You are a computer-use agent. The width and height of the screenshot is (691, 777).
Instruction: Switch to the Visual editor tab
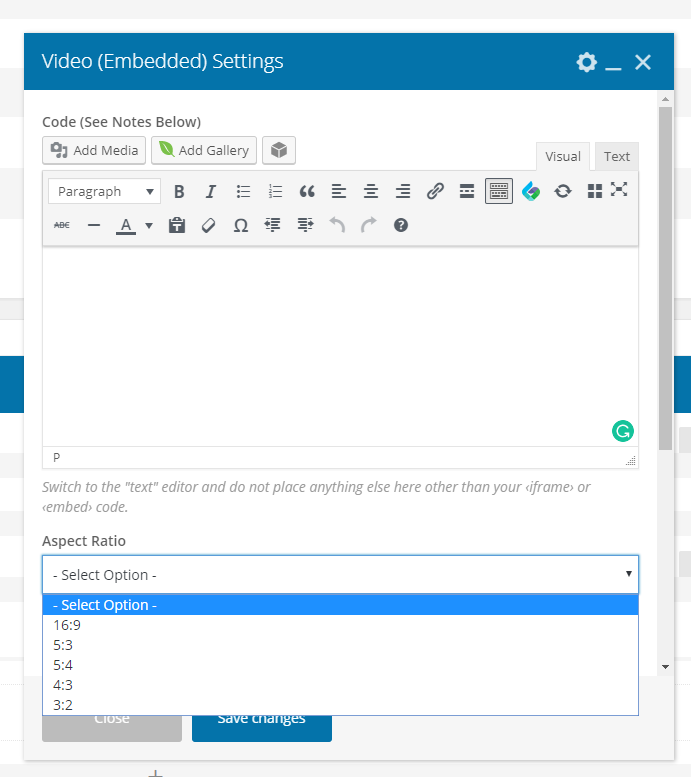pos(563,157)
